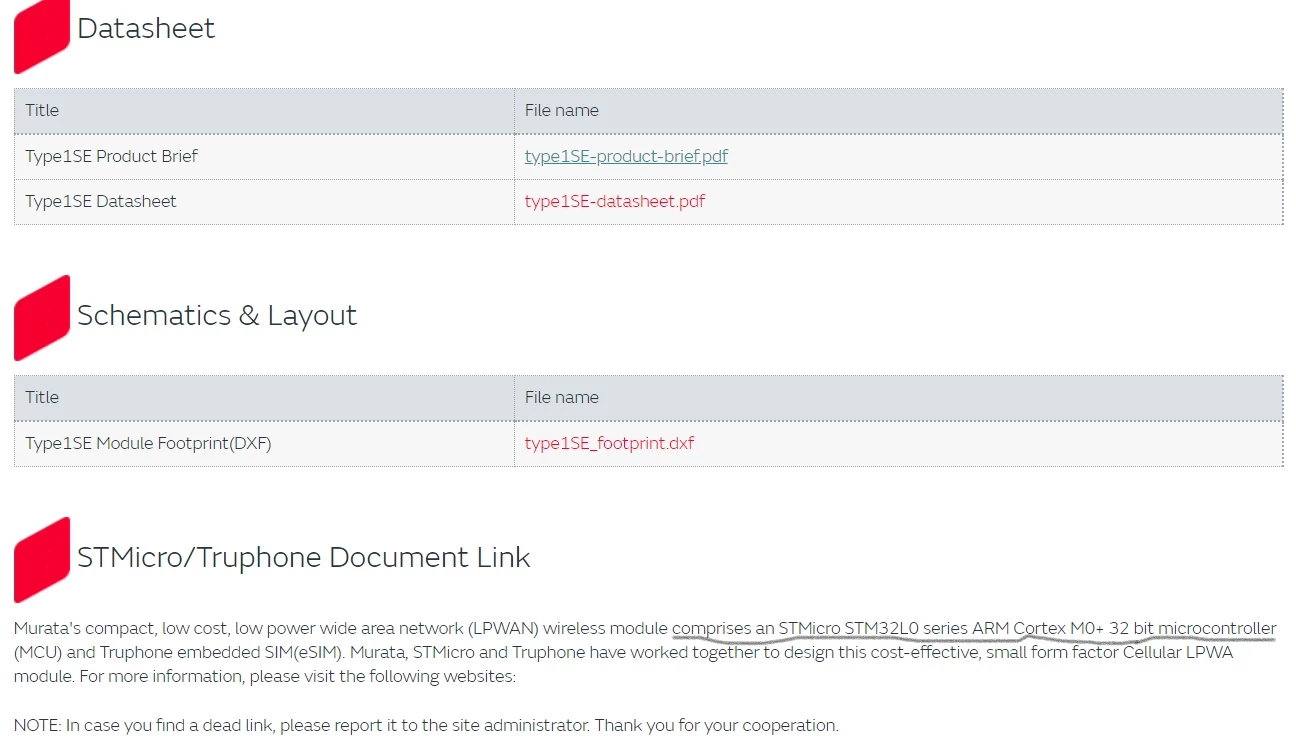Click the STMicro/Truphone Document Link heading
Image resolution: width=1296 pixels, height=748 pixels.
[x=304, y=557]
